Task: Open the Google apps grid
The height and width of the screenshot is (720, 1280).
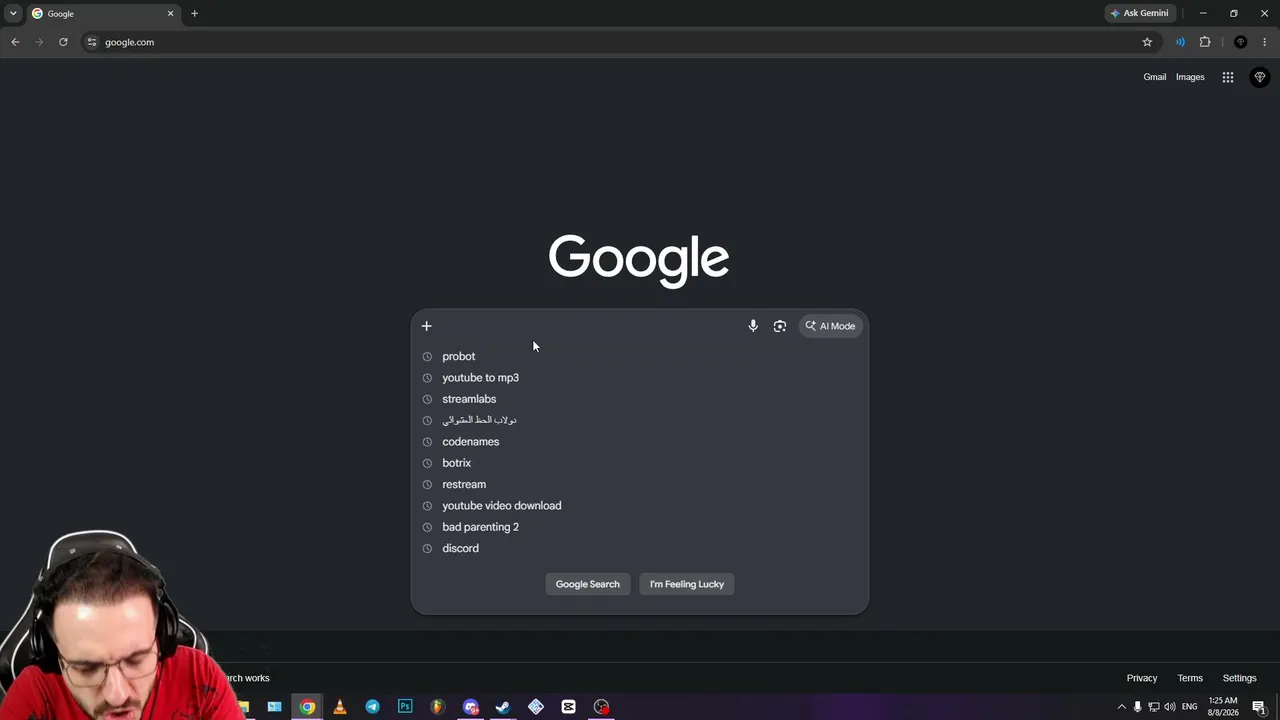Action: coord(1228,77)
